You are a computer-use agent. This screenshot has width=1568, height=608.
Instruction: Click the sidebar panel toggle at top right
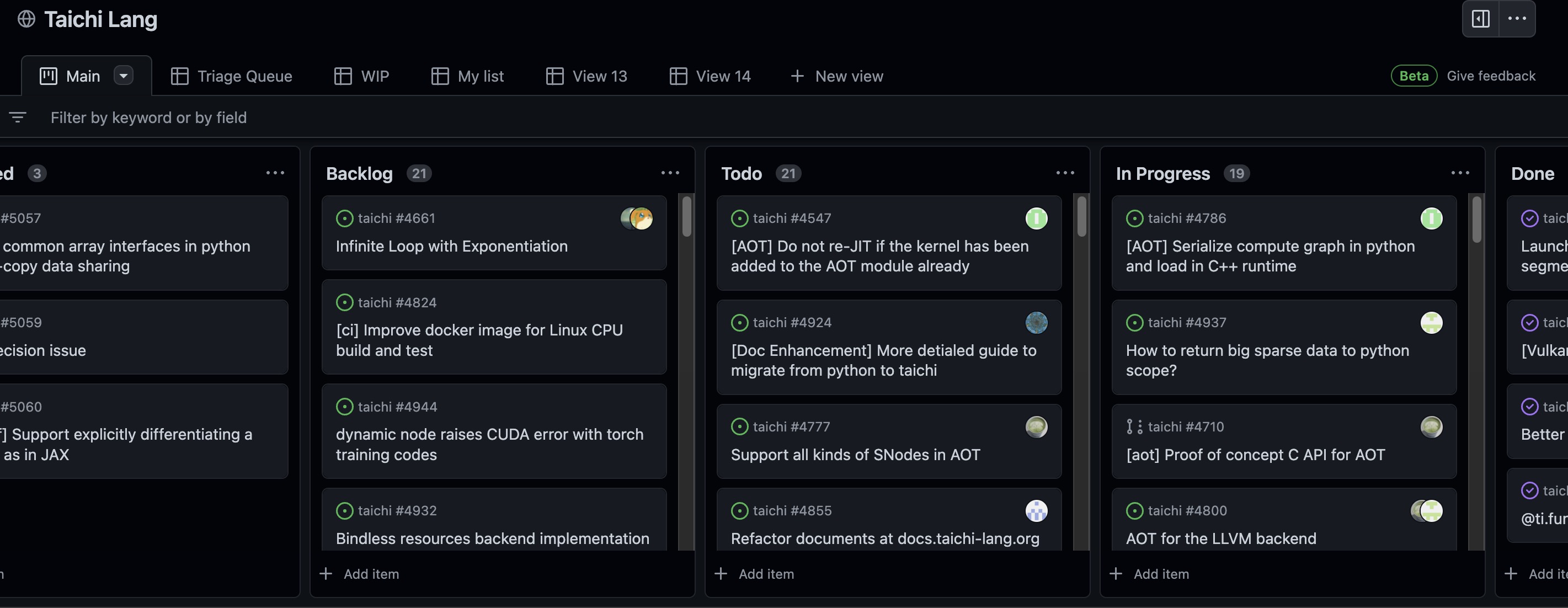pos(1480,19)
